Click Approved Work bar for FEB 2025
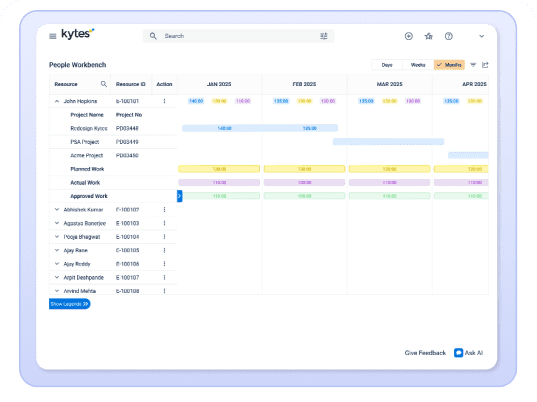This screenshot has height=402, width=537. (304, 196)
